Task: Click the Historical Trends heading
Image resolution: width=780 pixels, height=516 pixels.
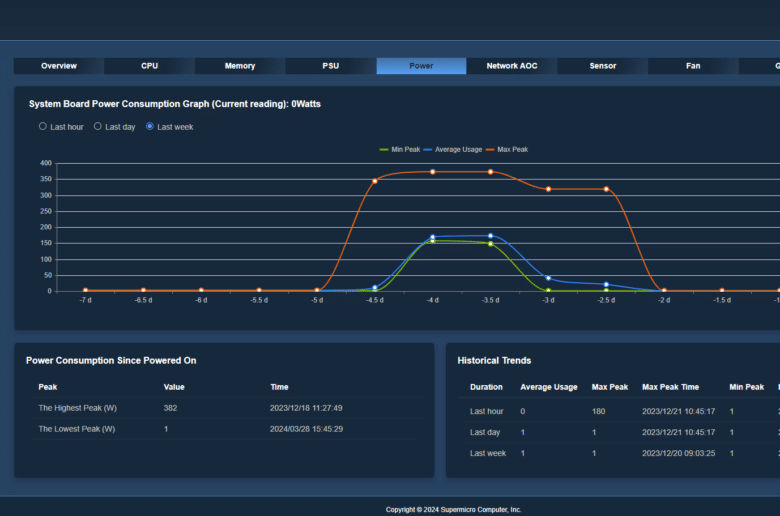Action: click(x=494, y=360)
